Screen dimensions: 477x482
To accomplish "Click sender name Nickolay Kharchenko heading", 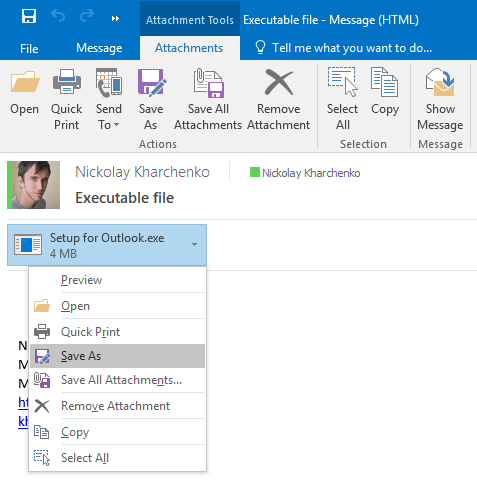I will [x=142, y=172].
